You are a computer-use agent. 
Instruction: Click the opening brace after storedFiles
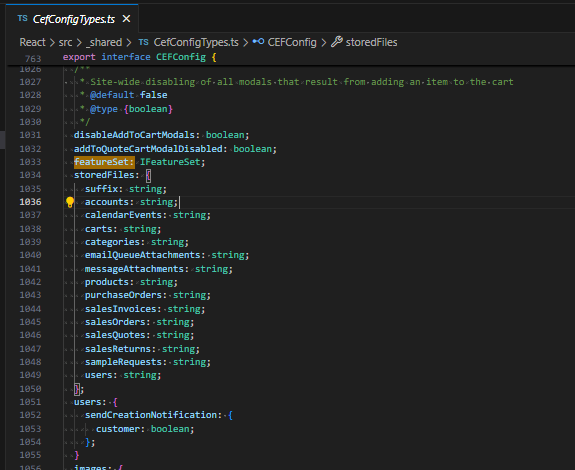[x=148, y=175]
